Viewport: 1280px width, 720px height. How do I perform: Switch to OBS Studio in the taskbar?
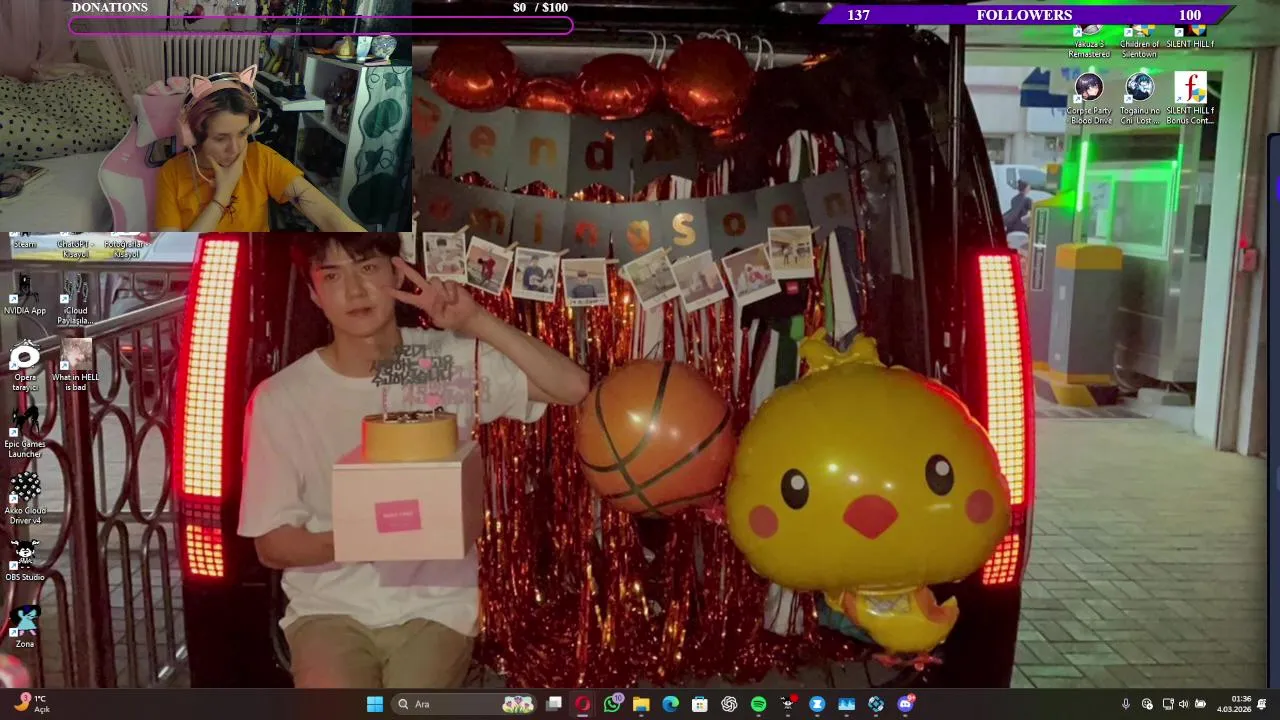[x=788, y=704]
